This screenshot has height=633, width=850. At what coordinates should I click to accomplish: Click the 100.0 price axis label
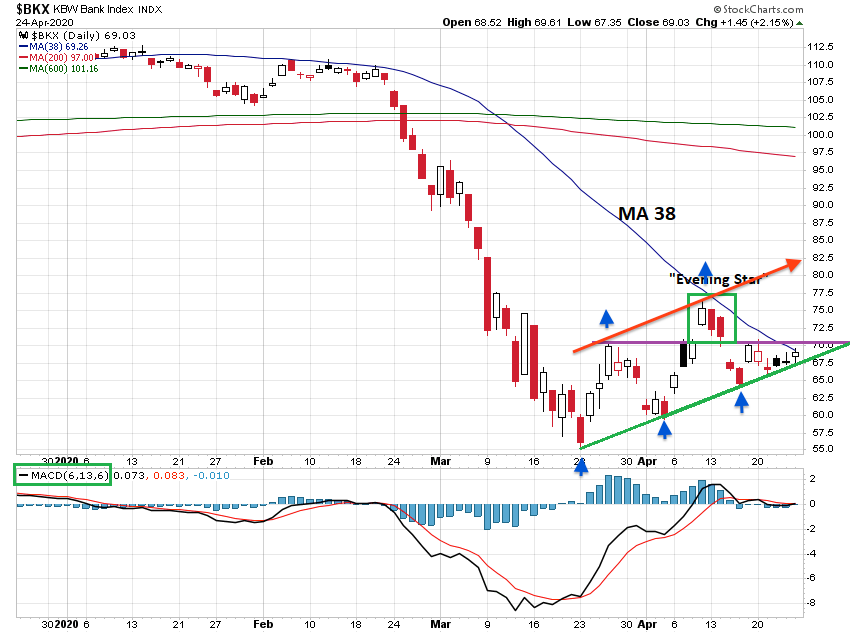coord(820,134)
